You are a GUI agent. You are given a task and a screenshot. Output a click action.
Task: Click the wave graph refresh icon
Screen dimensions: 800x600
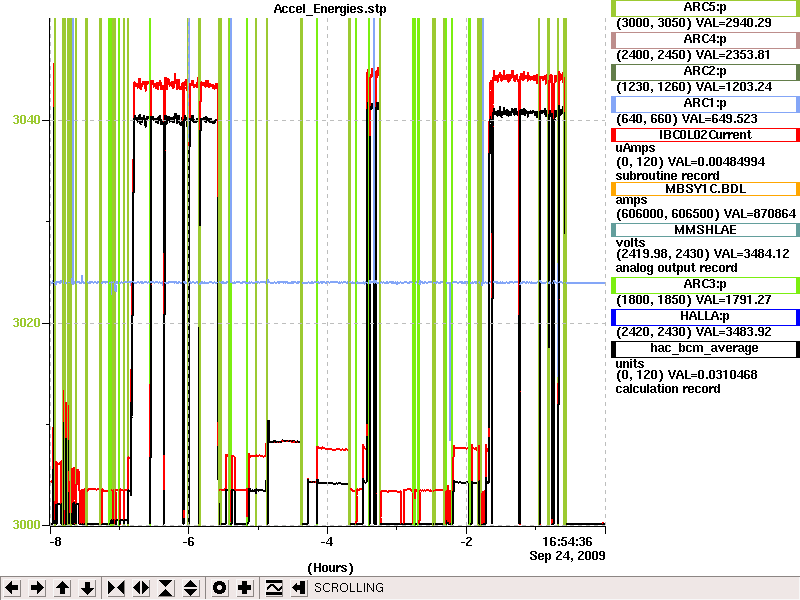[274, 588]
